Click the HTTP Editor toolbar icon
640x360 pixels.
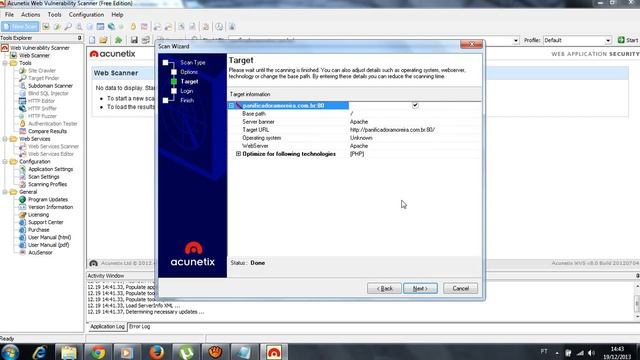tap(100, 27)
